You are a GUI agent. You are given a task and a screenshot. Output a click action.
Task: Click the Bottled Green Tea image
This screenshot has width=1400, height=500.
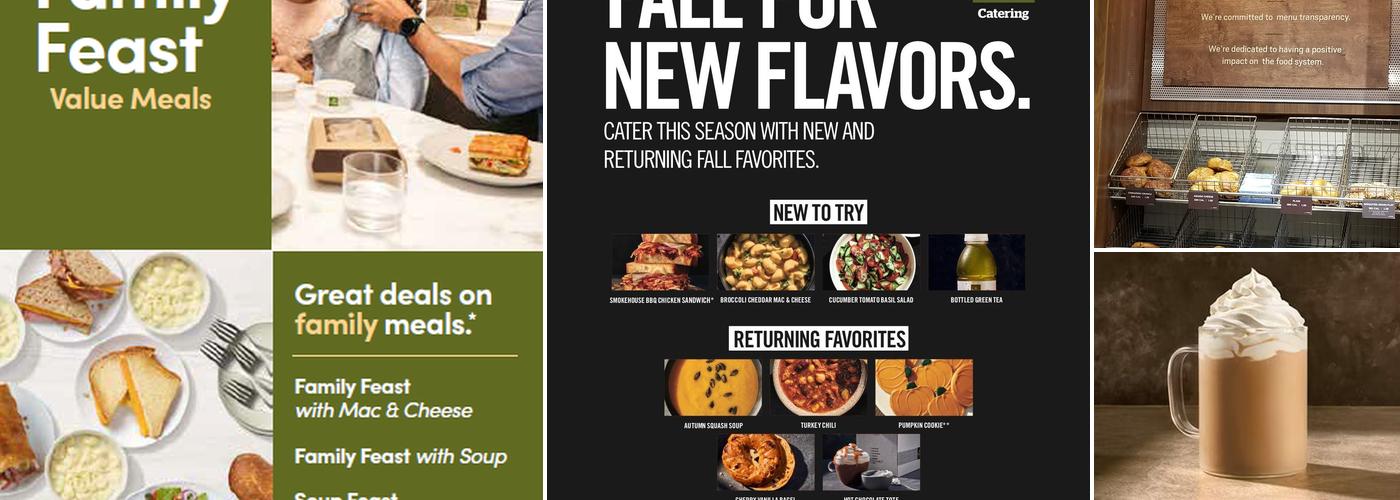pyautogui.click(x=977, y=262)
